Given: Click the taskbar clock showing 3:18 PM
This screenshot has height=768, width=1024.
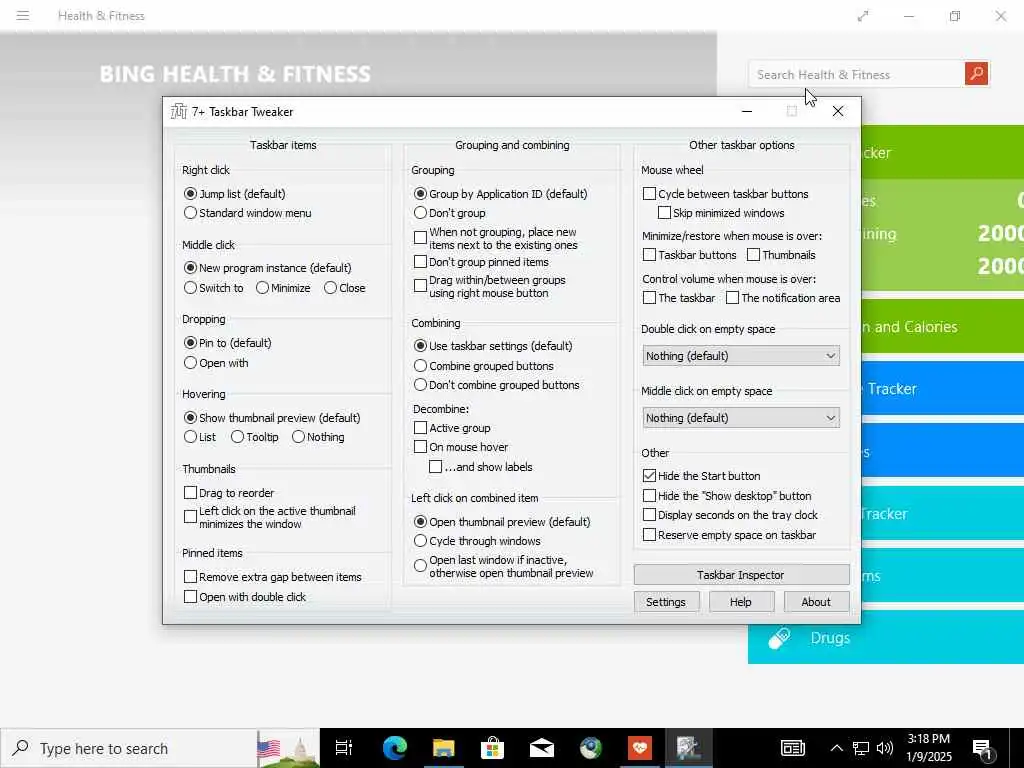Looking at the screenshot, I should [929, 748].
